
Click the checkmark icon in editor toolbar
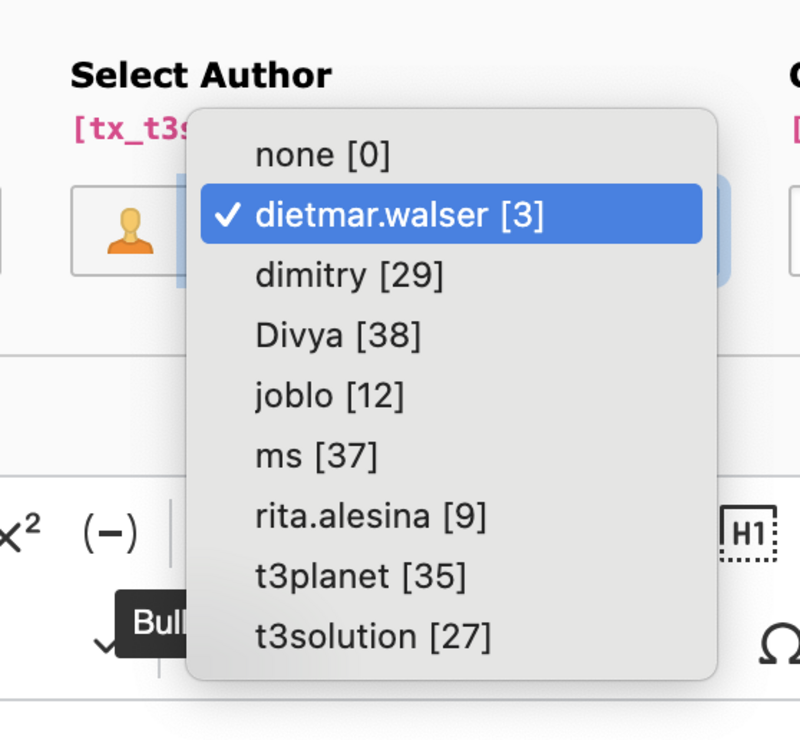point(105,645)
